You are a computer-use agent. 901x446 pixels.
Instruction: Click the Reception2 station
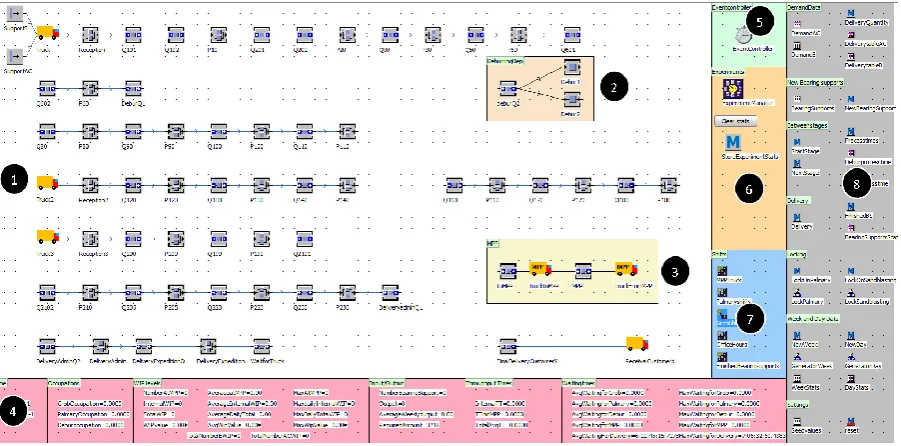click(91, 185)
